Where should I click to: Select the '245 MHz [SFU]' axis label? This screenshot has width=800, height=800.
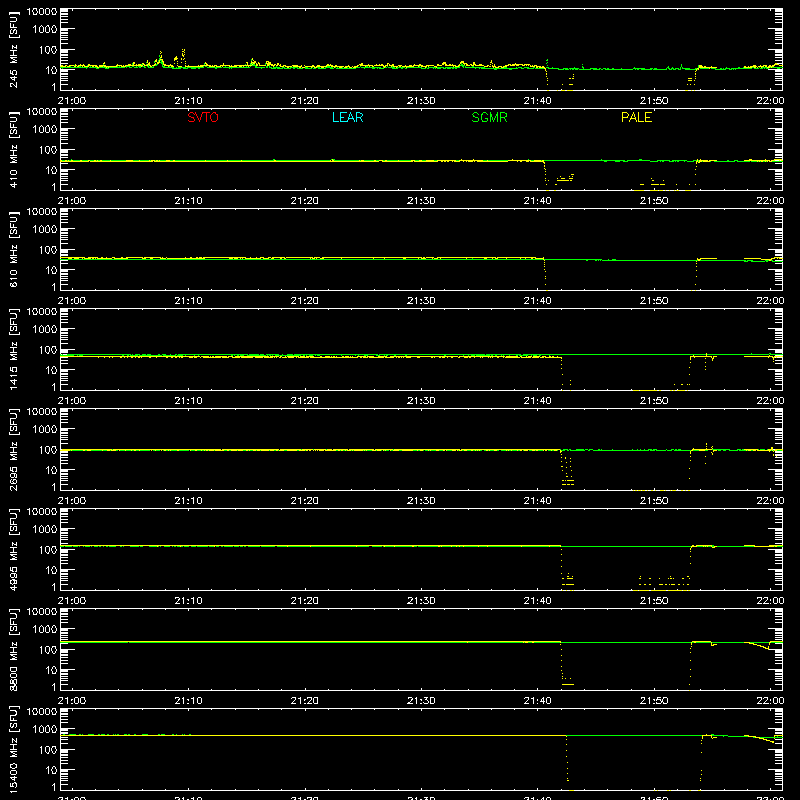click(14, 50)
